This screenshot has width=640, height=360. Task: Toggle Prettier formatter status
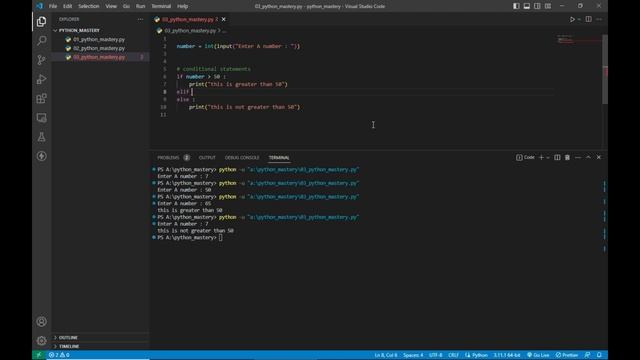click(567, 355)
